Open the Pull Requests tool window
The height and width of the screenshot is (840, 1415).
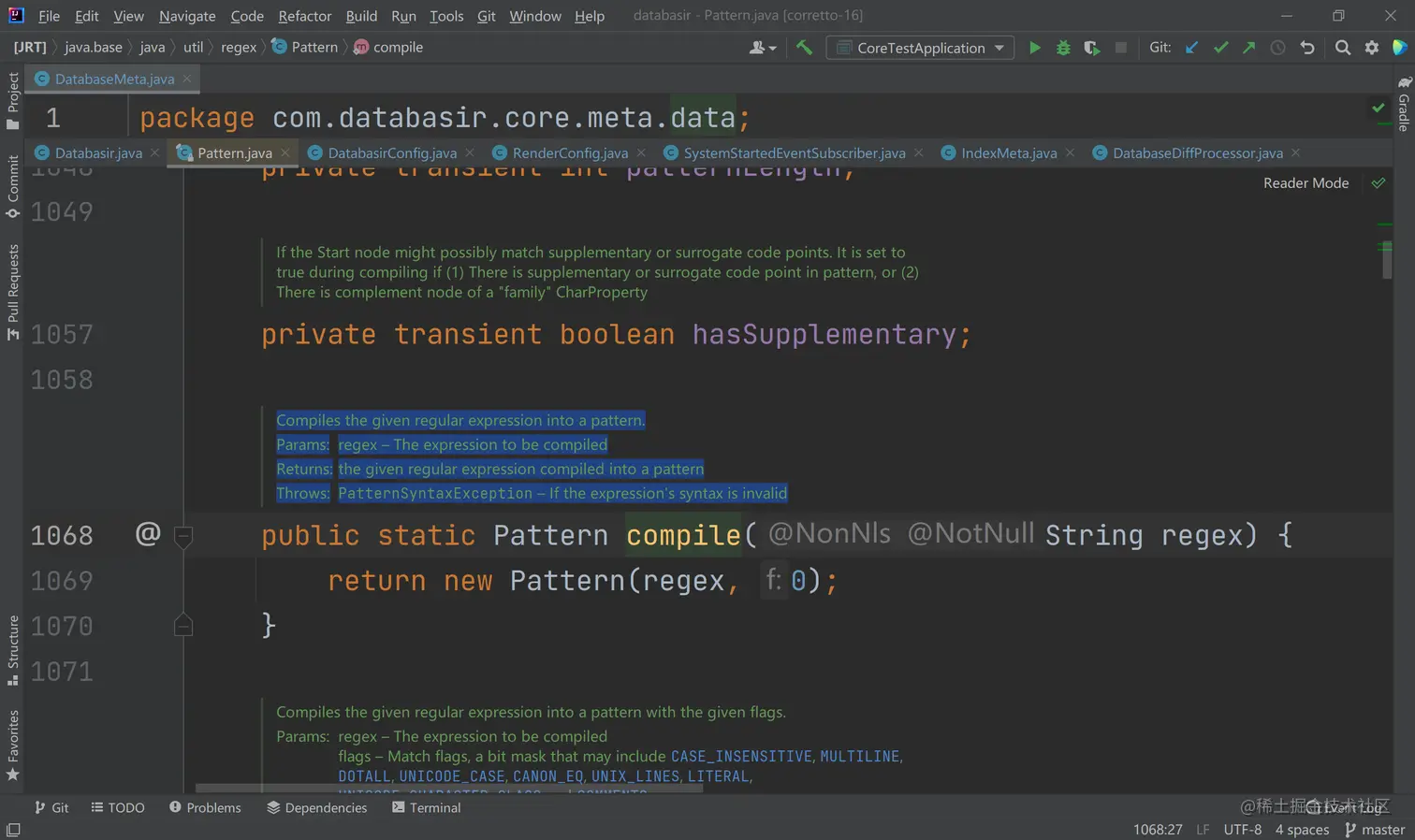13,293
